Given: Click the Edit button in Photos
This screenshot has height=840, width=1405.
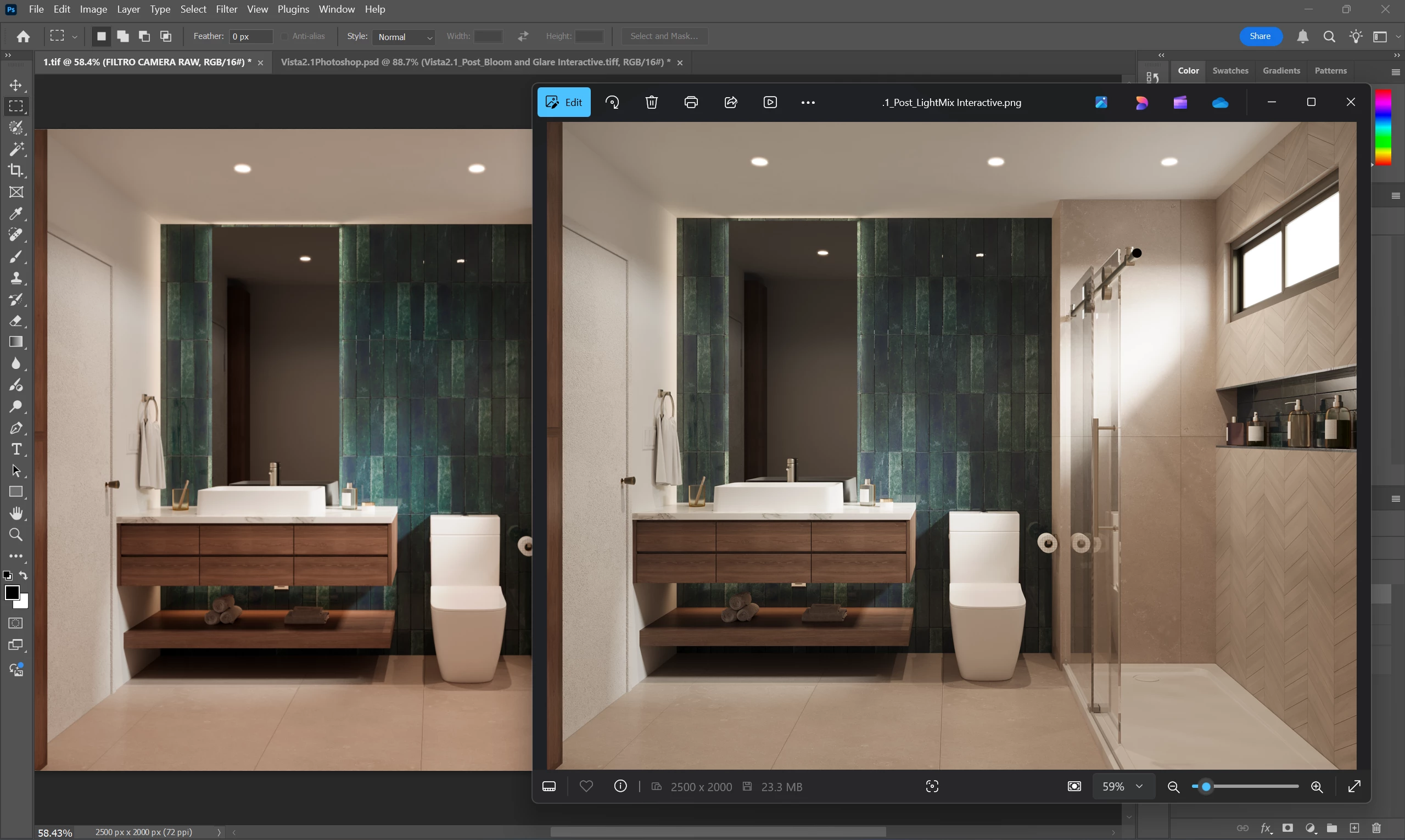Looking at the screenshot, I should click(564, 103).
